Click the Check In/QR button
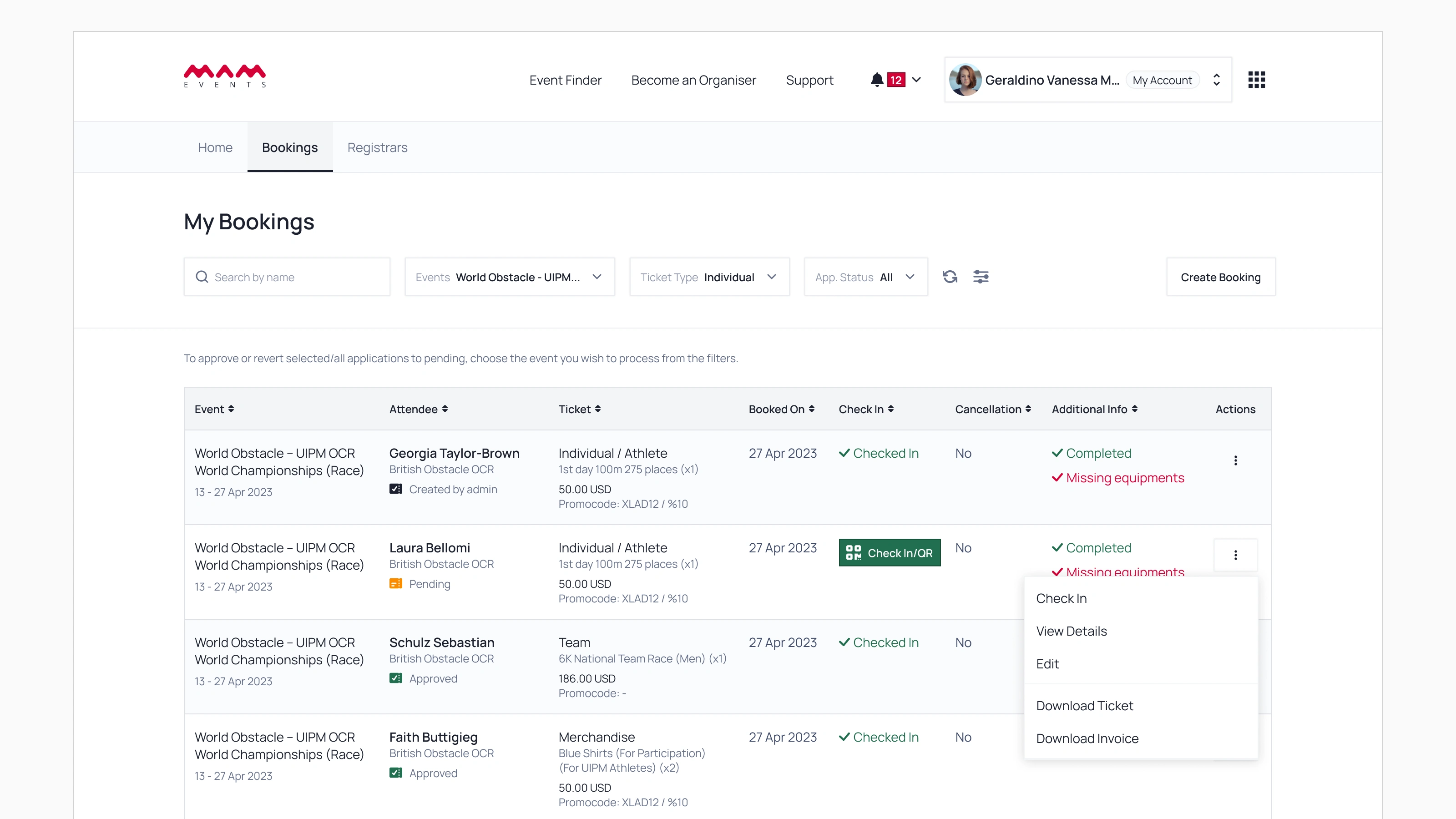 [890, 553]
